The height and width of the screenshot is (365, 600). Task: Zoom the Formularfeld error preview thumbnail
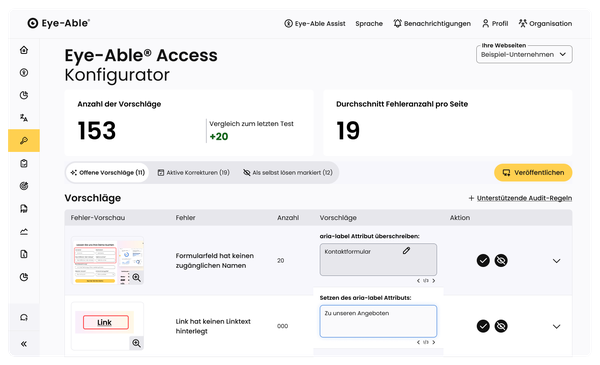[x=136, y=277]
